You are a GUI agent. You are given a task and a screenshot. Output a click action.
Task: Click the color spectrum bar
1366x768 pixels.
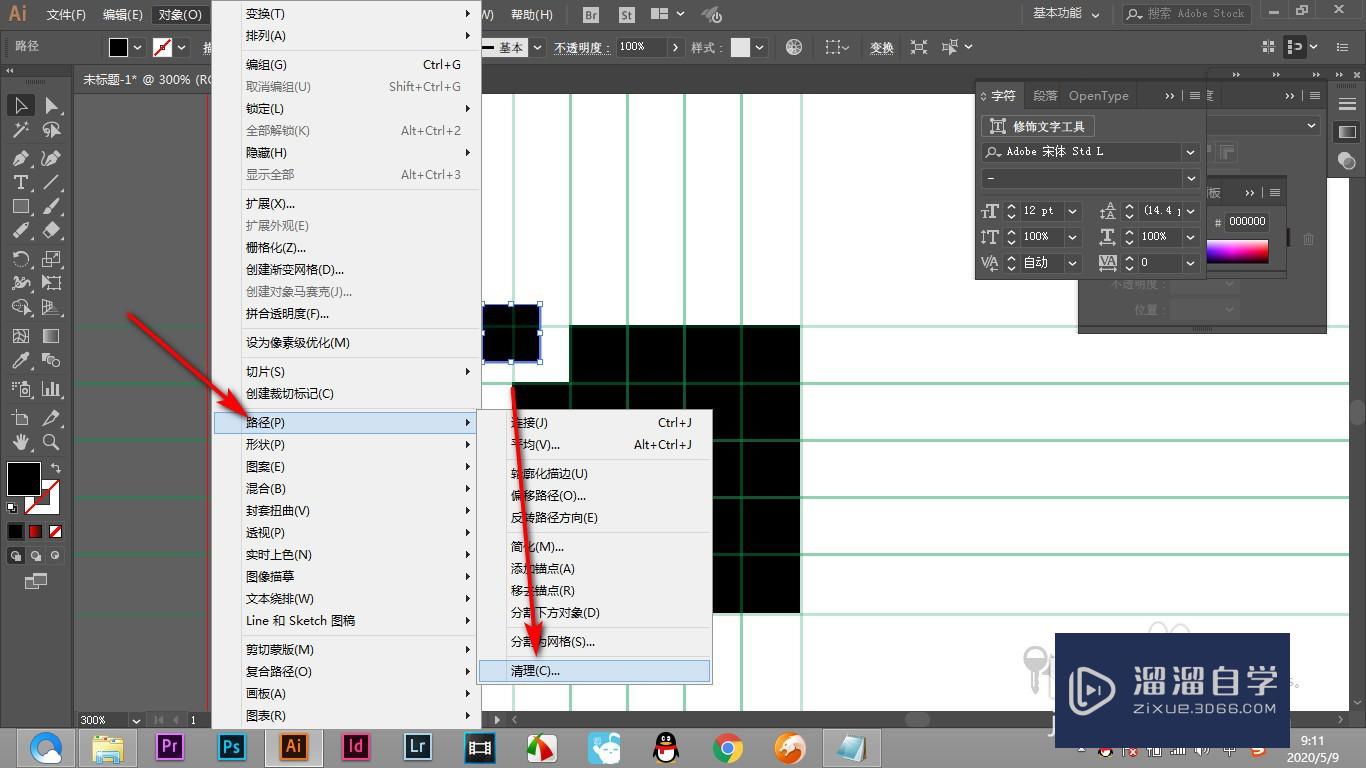coord(1237,251)
